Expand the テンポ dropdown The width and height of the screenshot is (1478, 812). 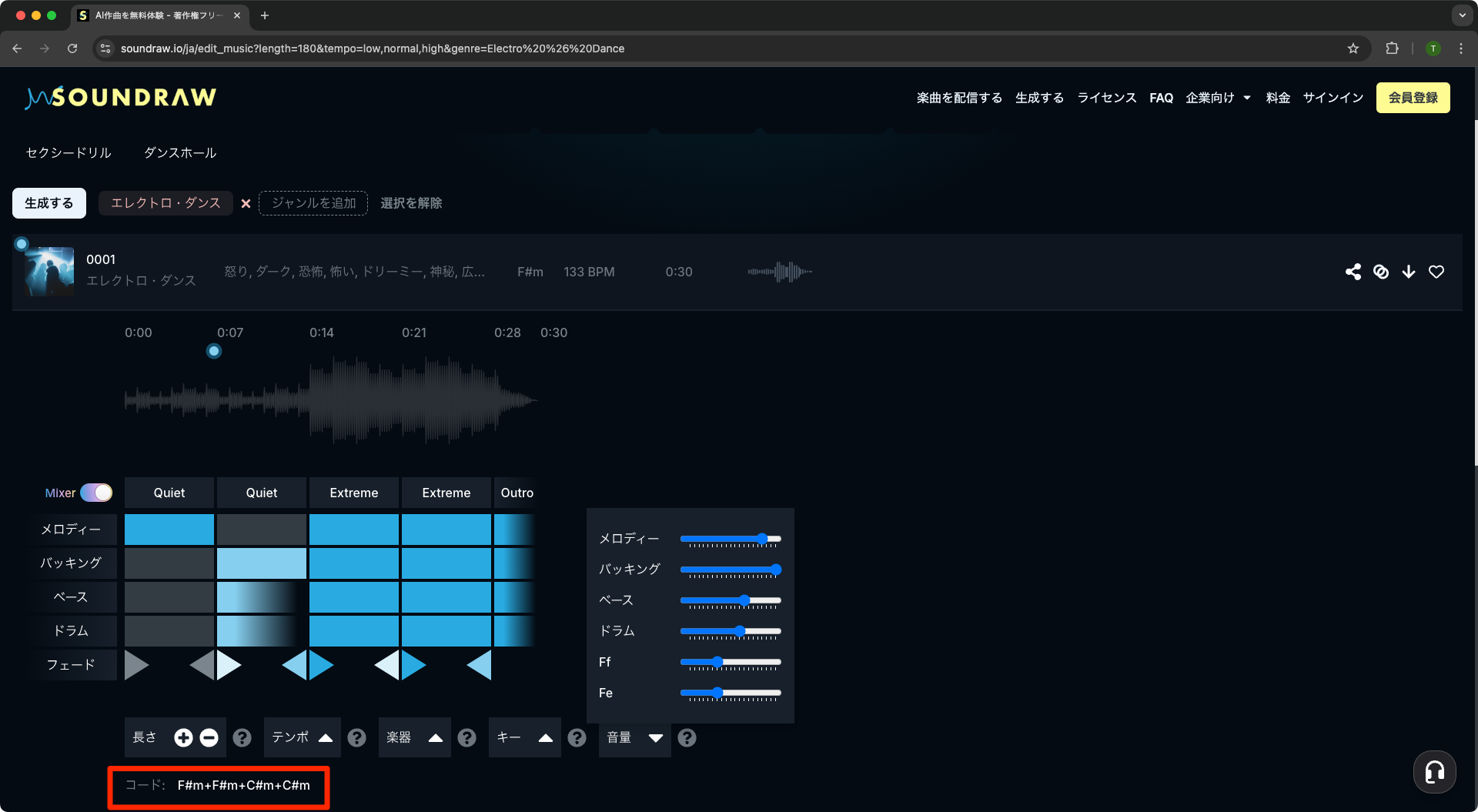point(303,737)
